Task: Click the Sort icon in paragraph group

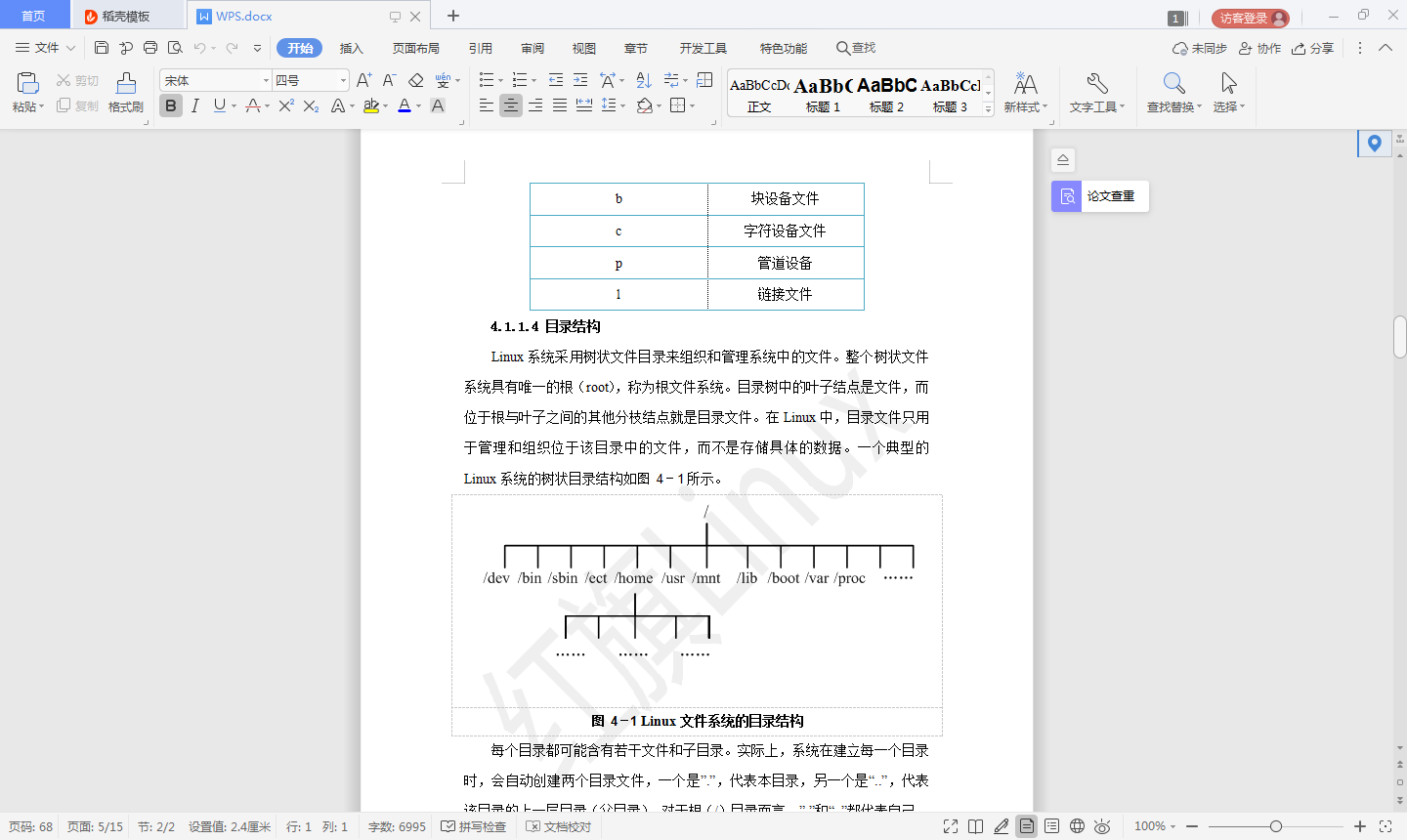Action: [x=643, y=80]
